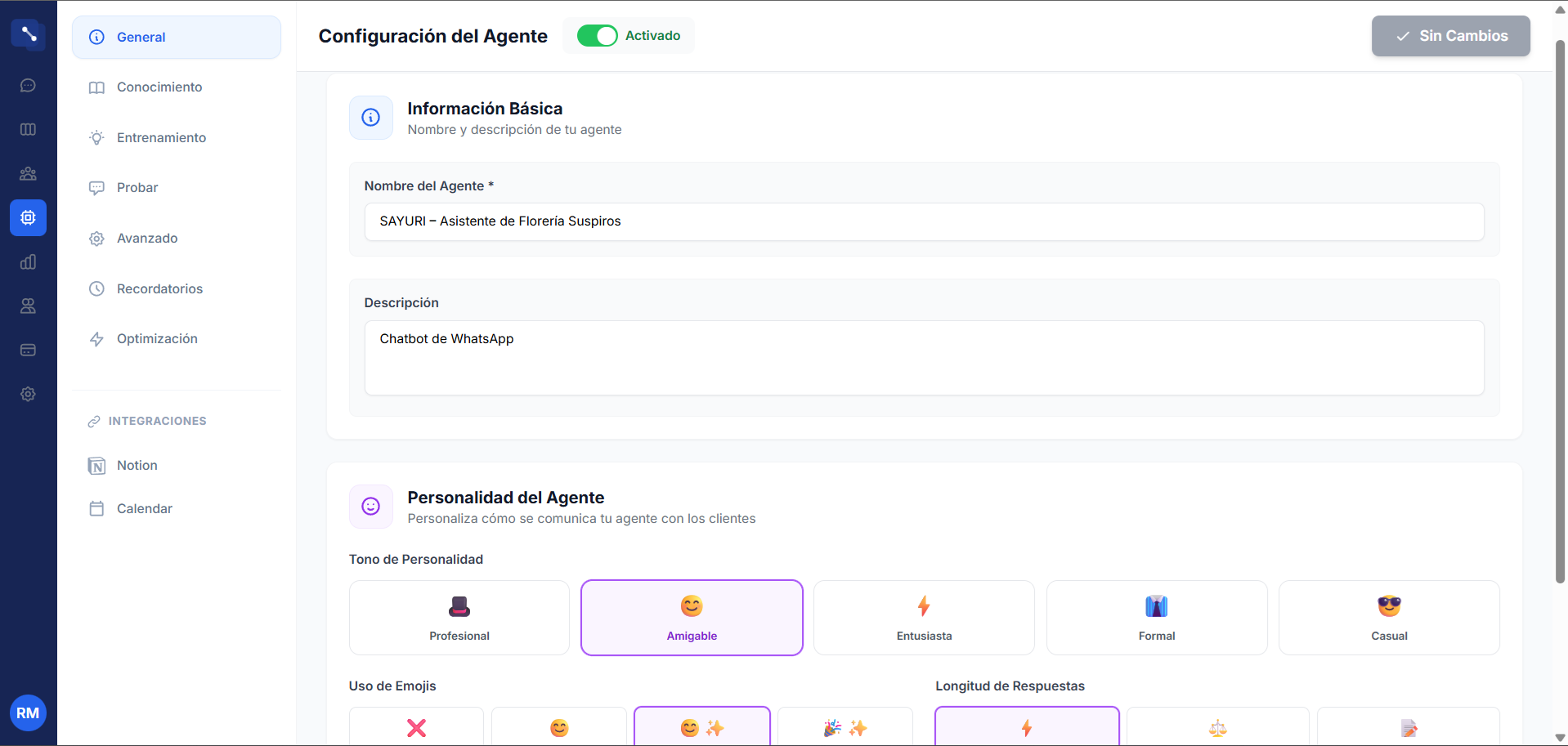Viewport: 1568px width, 746px height.
Task: Choose the Entusiasta tone option
Action: [x=923, y=618]
